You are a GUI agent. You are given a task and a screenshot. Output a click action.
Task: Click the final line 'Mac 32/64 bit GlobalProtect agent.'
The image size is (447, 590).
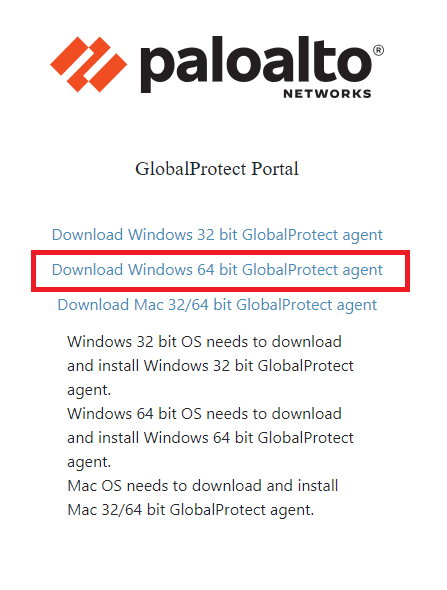tap(190, 510)
